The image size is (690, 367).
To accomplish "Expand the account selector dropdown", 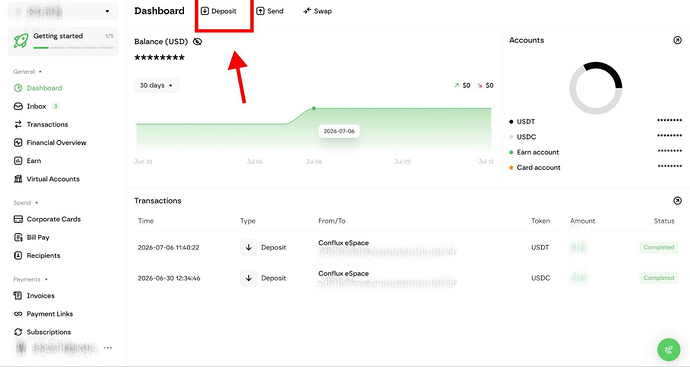I will coord(107,11).
